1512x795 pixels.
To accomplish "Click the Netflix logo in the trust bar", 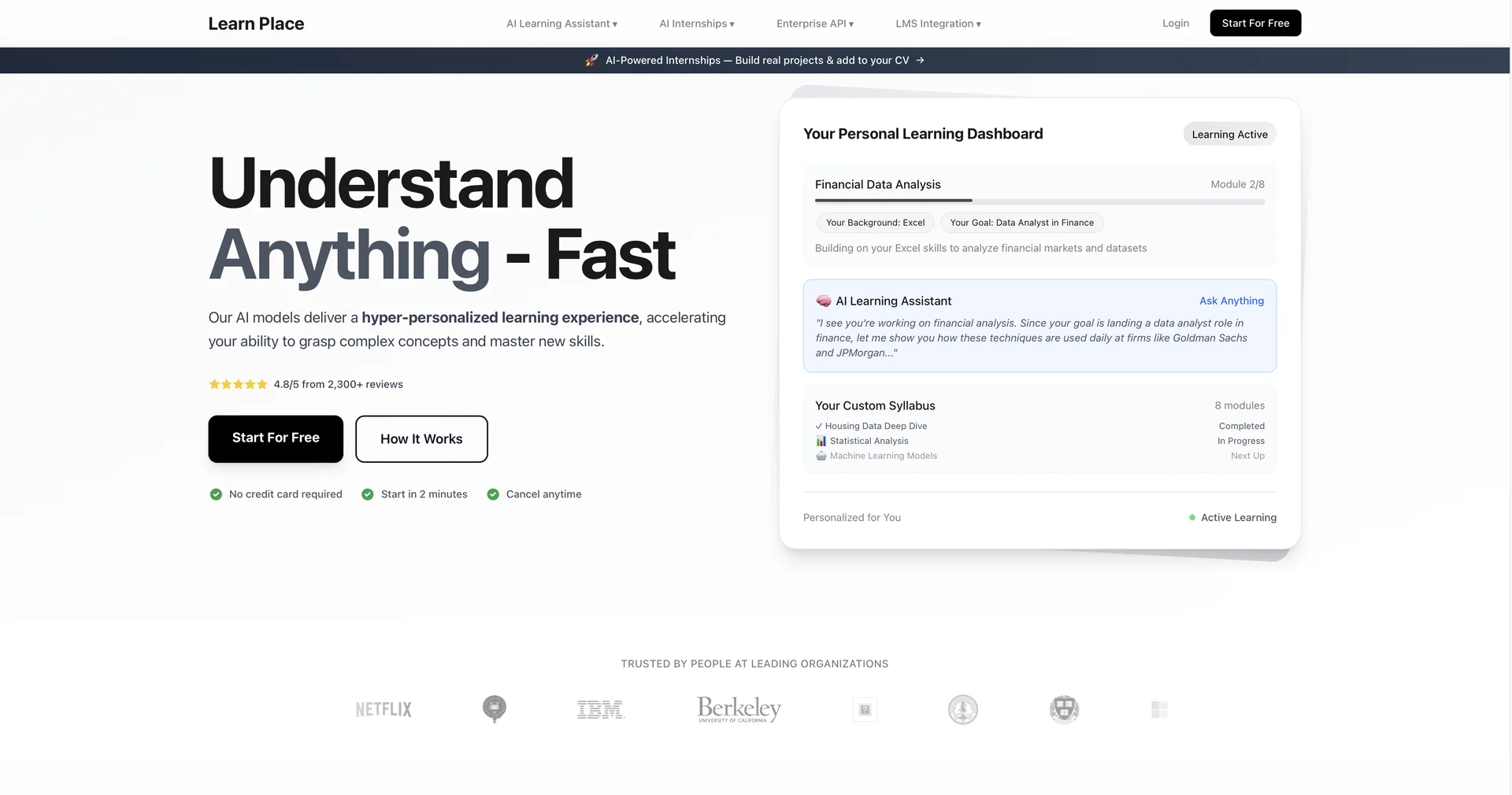I will tap(382, 708).
